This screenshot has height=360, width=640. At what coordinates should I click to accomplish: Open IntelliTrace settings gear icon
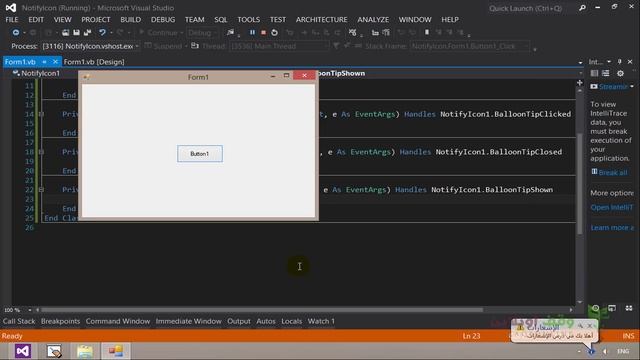620,73
